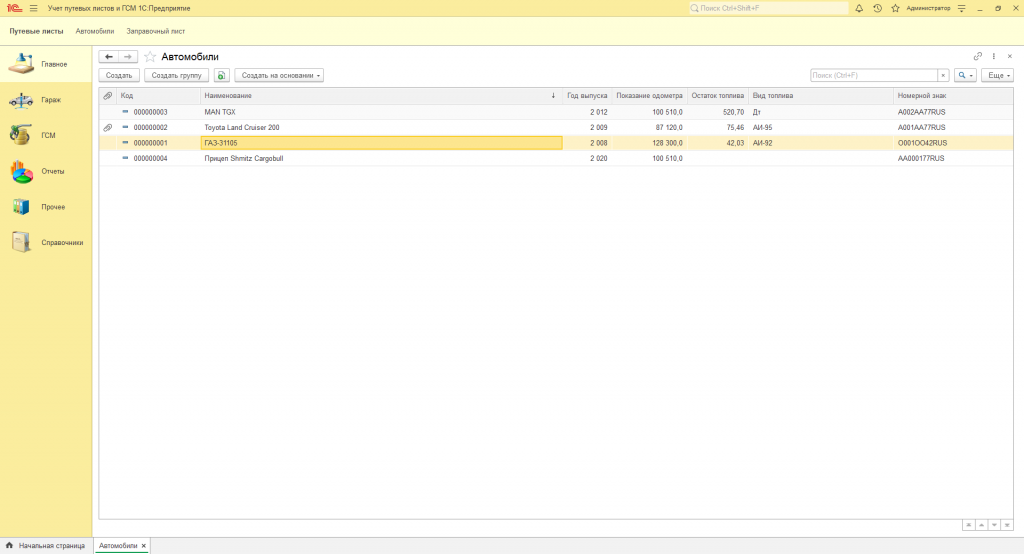Sort by Вид топлива column header
Viewport: 1024px width, 554px height.
[x=821, y=95]
